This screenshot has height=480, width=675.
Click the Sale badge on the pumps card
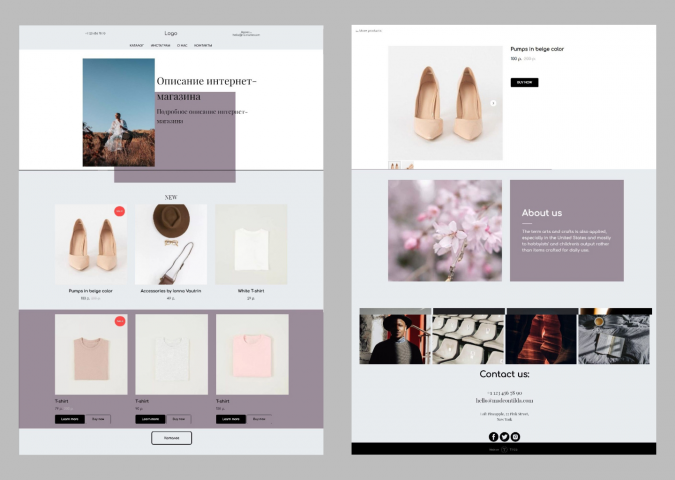(x=120, y=211)
